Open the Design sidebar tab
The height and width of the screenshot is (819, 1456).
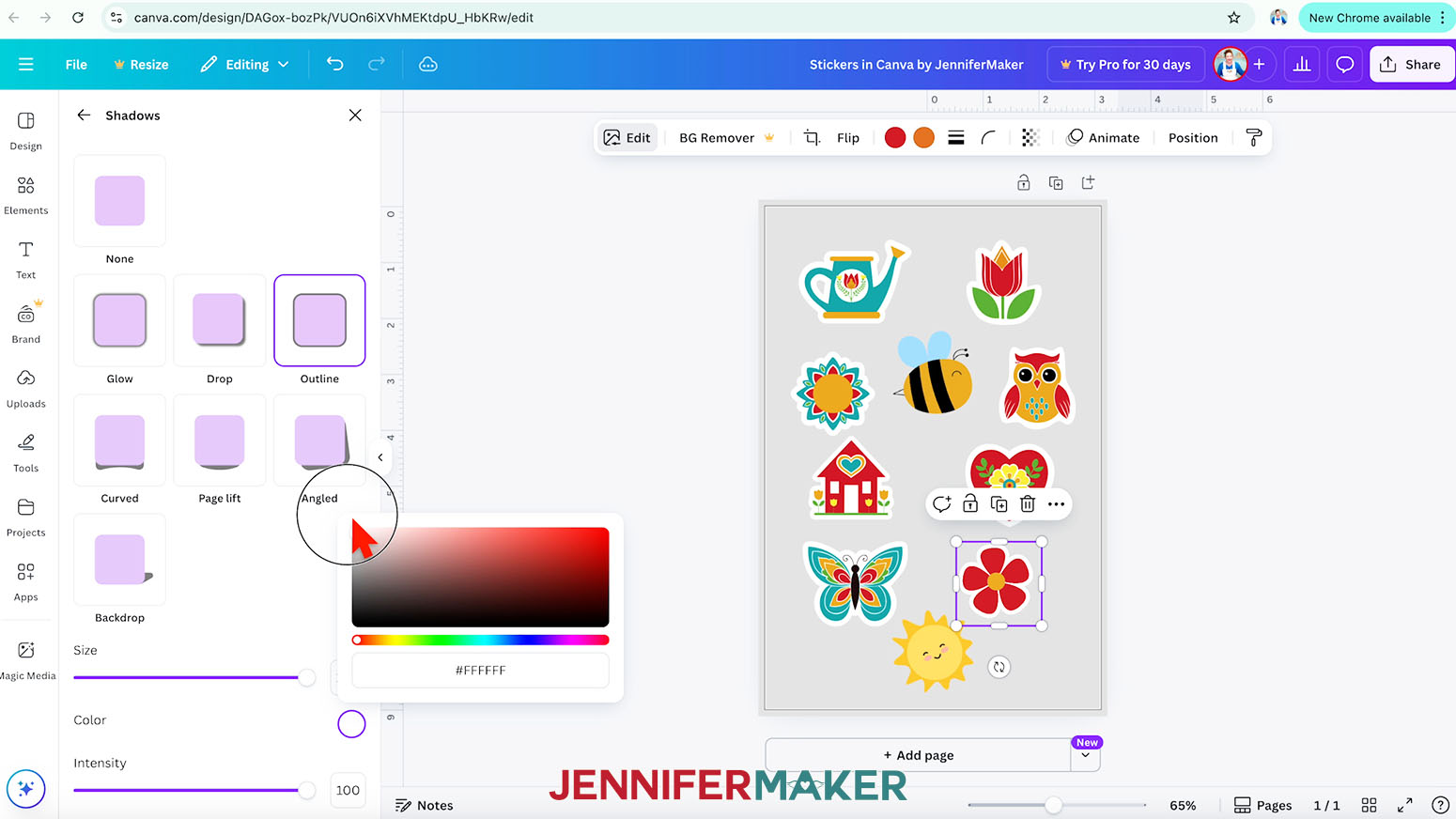pyautogui.click(x=26, y=131)
